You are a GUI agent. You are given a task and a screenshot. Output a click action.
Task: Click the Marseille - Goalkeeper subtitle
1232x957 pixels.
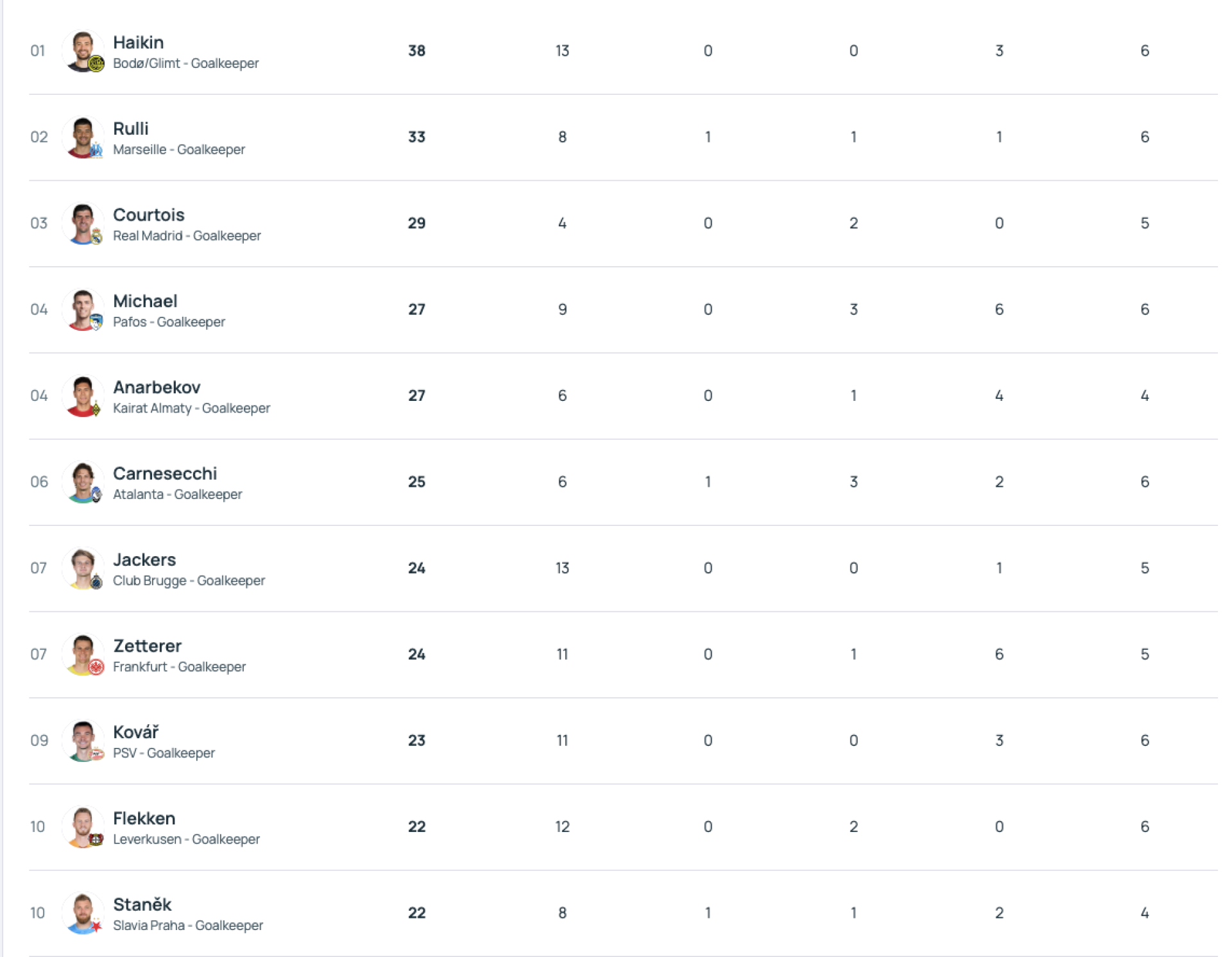pyautogui.click(x=178, y=149)
